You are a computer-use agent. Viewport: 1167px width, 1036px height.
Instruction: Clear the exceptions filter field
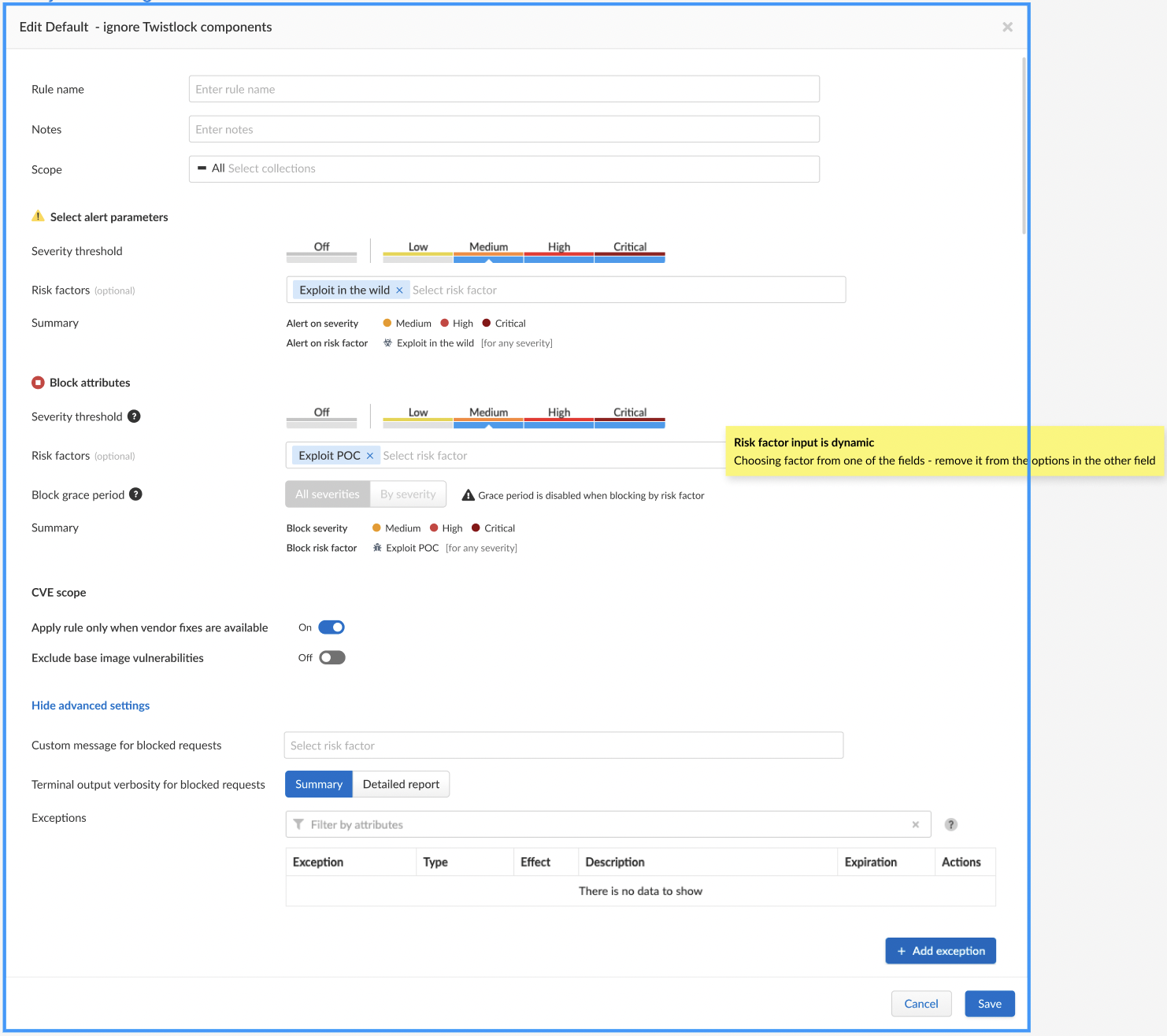[916, 824]
